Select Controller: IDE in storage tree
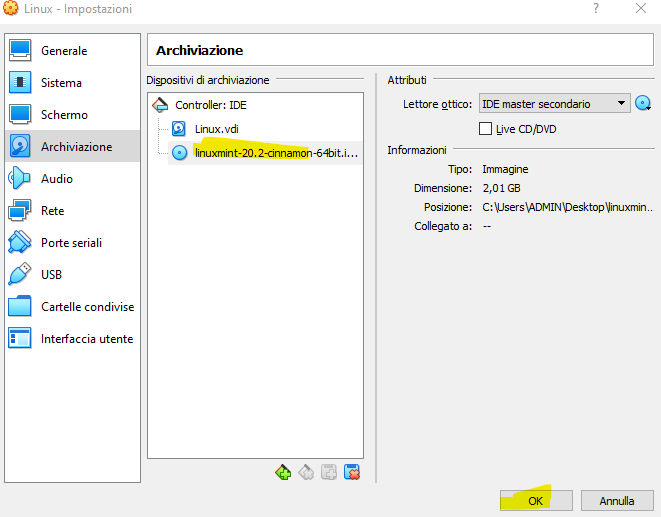The width and height of the screenshot is (661, 517). pyautogui.click(x=211, y=105)
